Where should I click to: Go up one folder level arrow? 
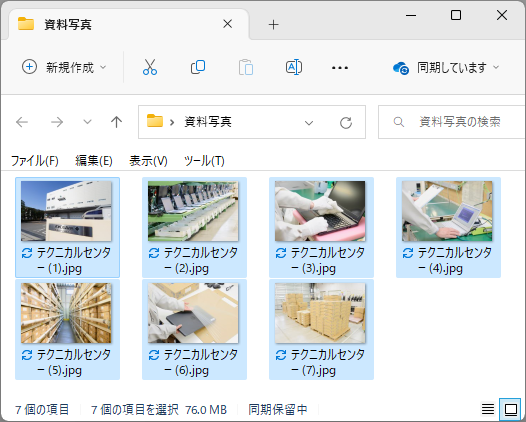tap(116, 122)
